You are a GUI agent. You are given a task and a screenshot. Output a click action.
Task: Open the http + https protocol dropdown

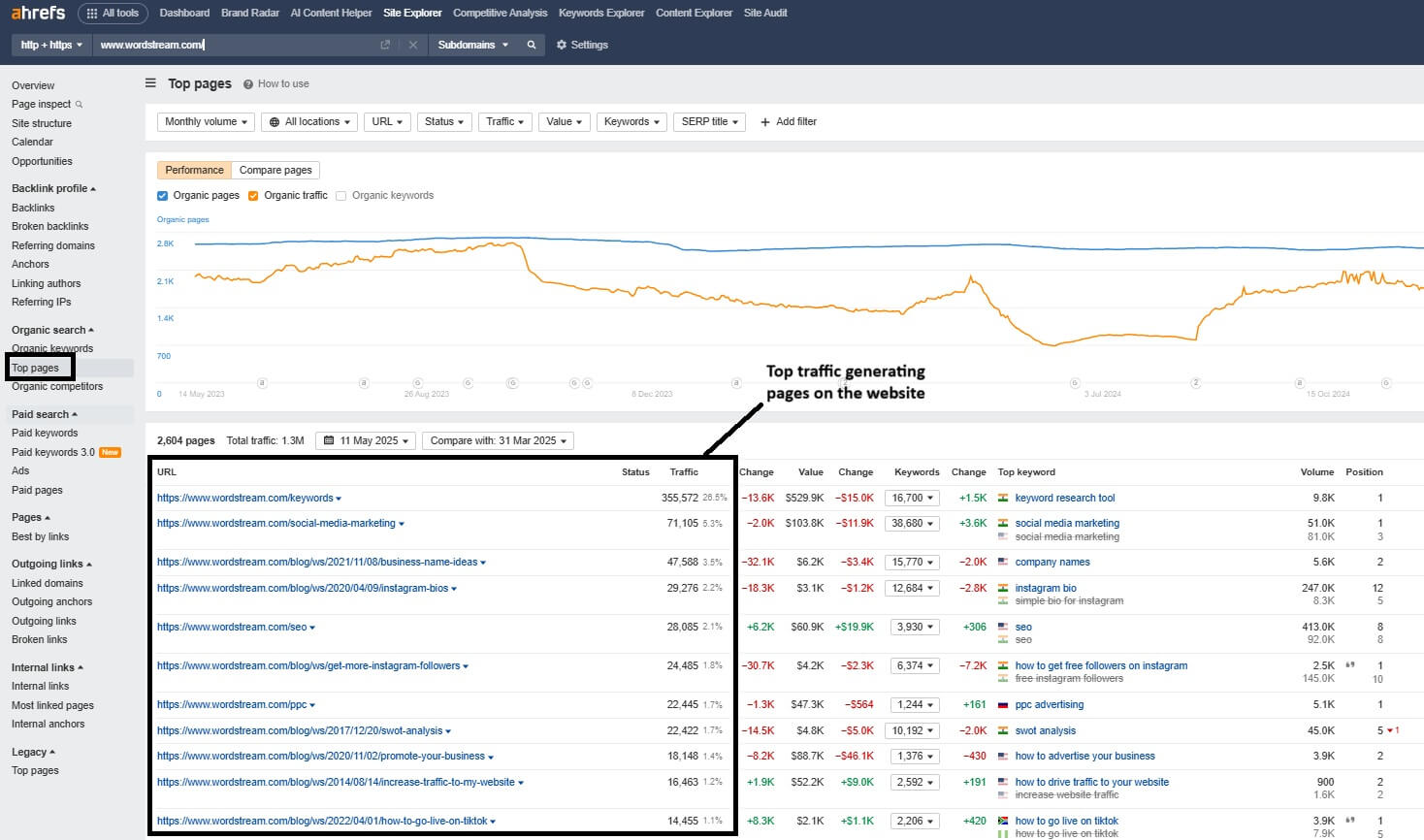click(x=51, y=45)
